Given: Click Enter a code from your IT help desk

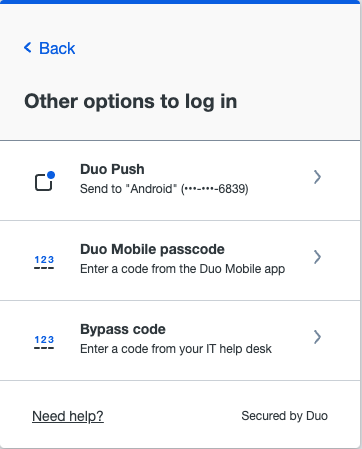Looking at the screenshot, I should [x=176, y=349].
